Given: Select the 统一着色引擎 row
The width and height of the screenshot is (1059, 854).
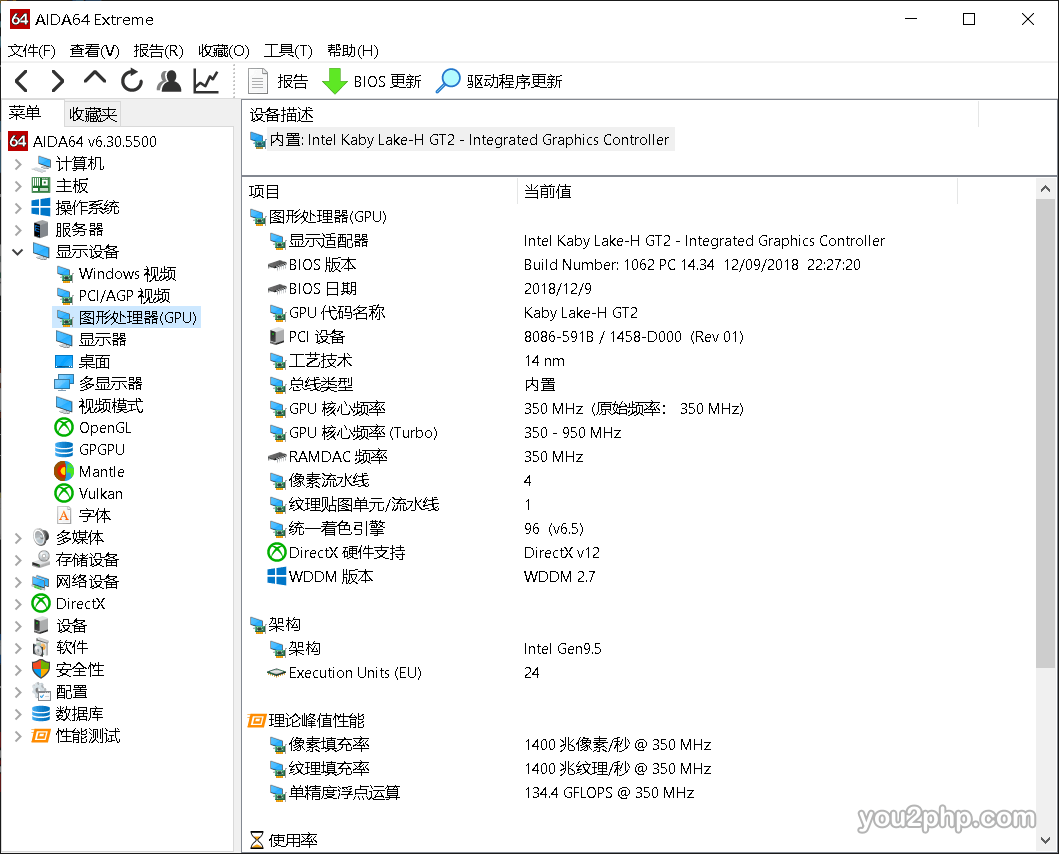Looking at the screenshot, I should pos(425,528).
